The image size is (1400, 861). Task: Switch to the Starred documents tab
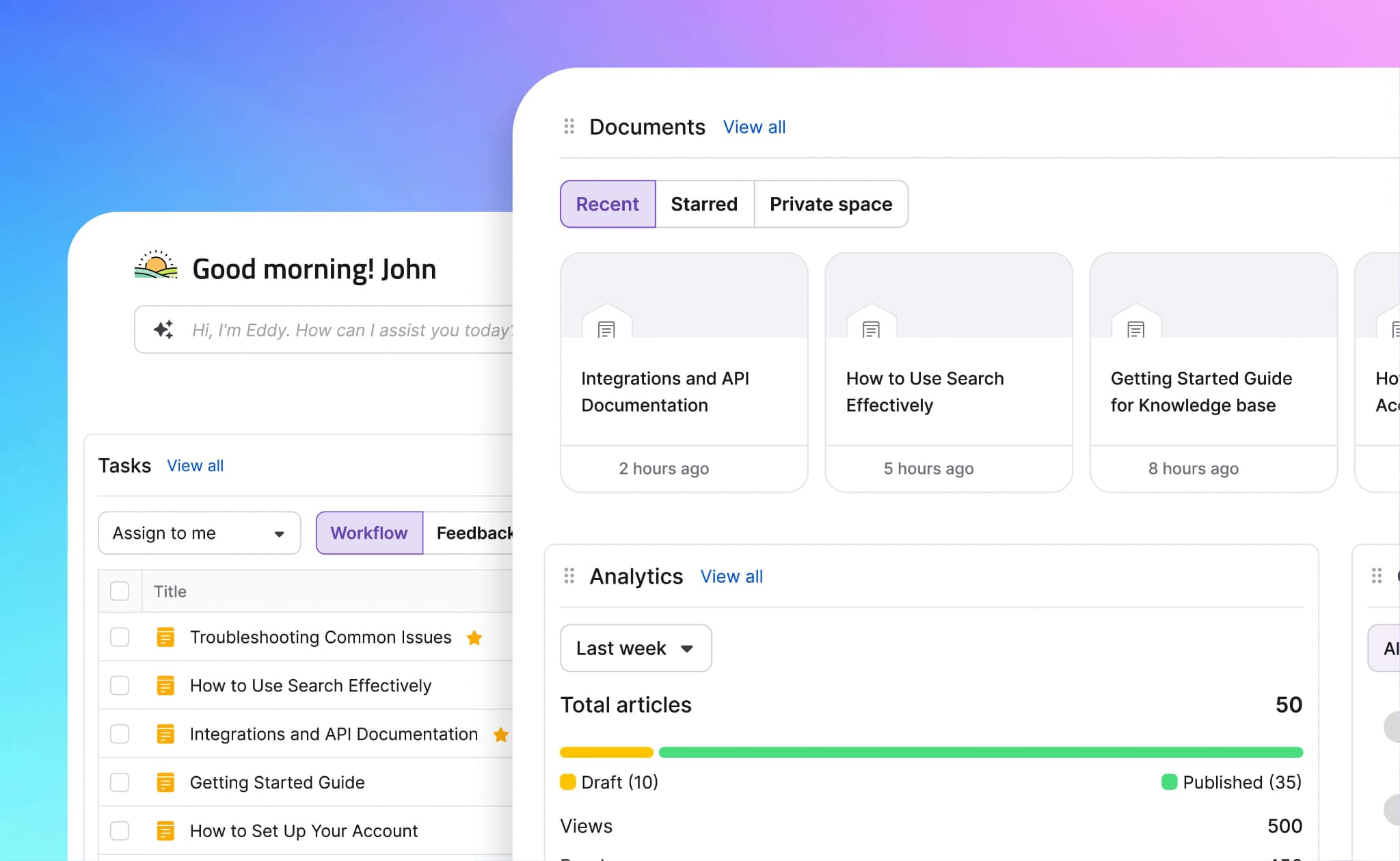(x=705, y=204)
